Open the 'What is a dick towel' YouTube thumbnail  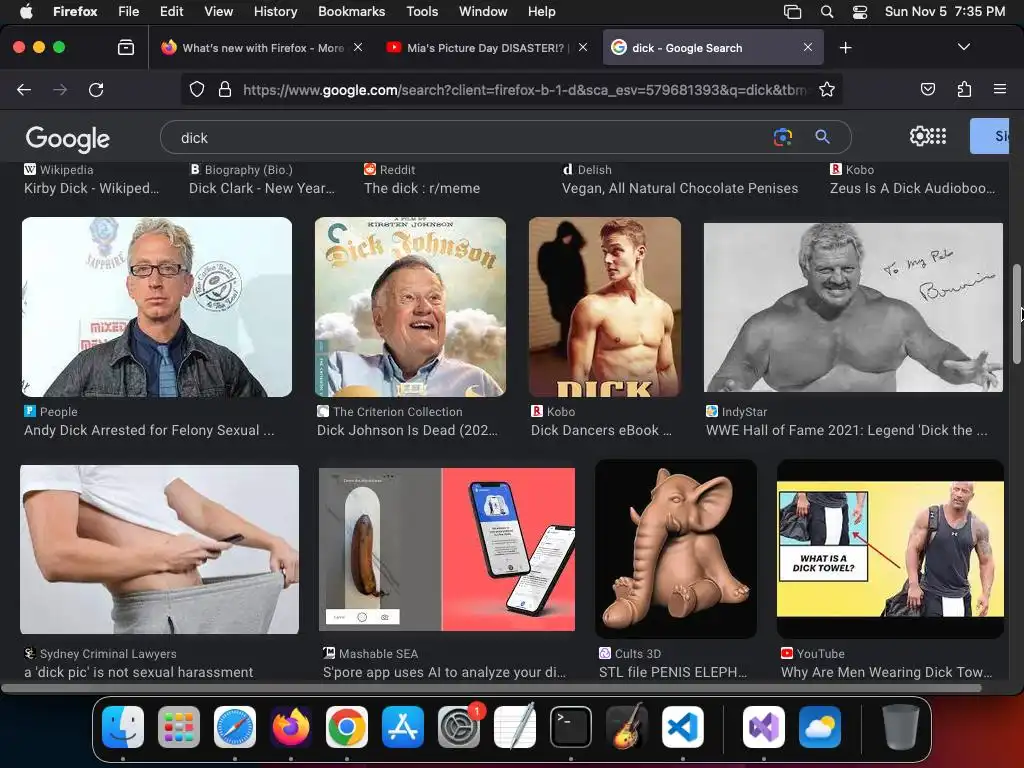pyautogui.click(x=890, y=549)
